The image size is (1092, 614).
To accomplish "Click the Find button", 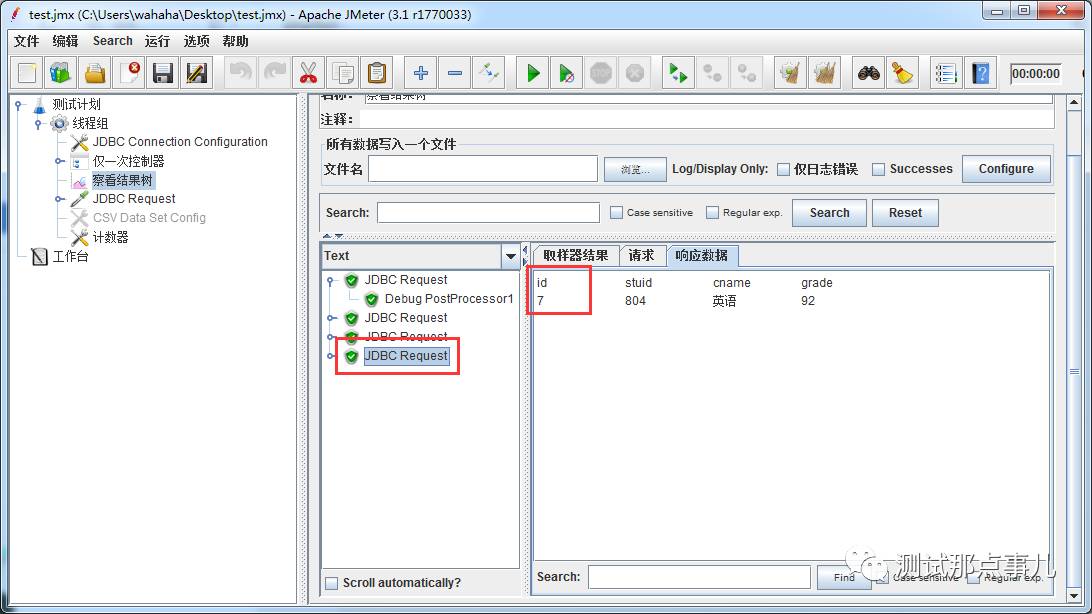I will [843, 577].
